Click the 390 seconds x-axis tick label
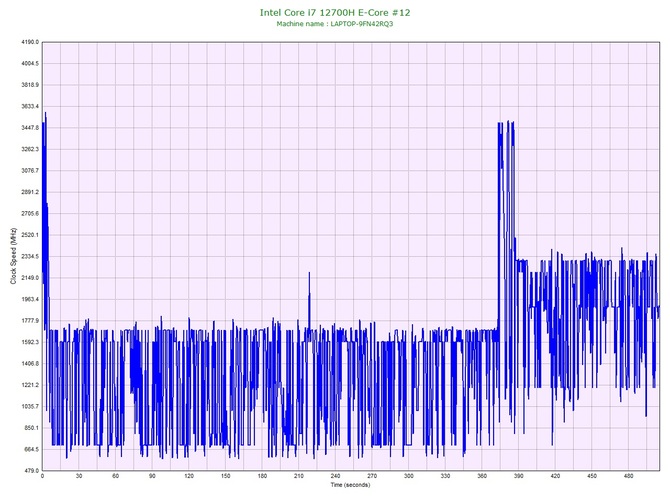The width and height of the screenshot is (670, 502). (519, 476)
